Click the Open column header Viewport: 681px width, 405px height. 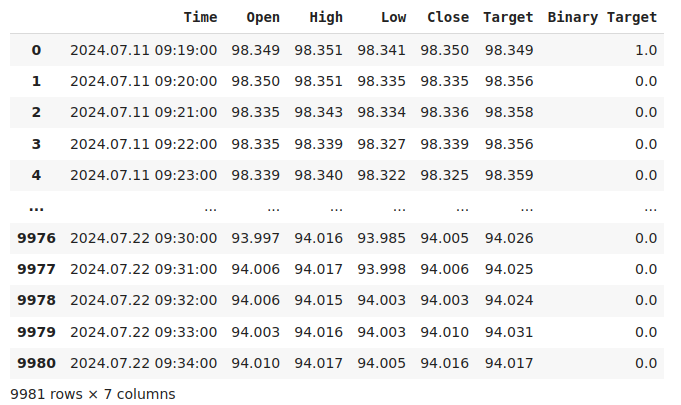click(263, 18)
